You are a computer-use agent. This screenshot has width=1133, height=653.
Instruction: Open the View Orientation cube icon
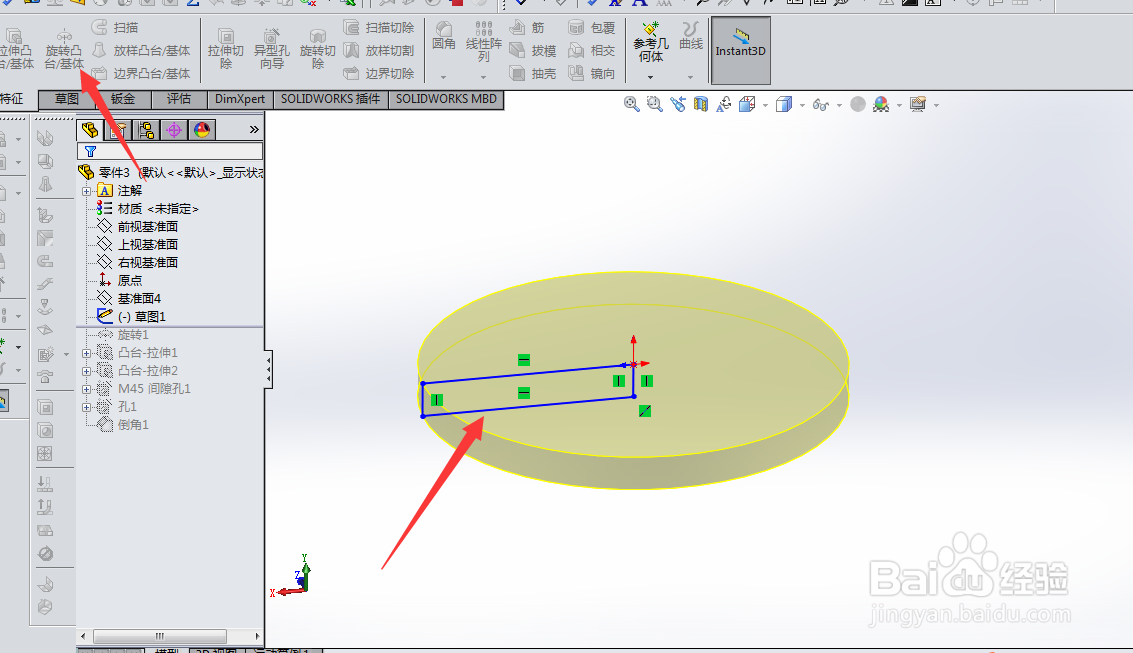pos(747,104)
